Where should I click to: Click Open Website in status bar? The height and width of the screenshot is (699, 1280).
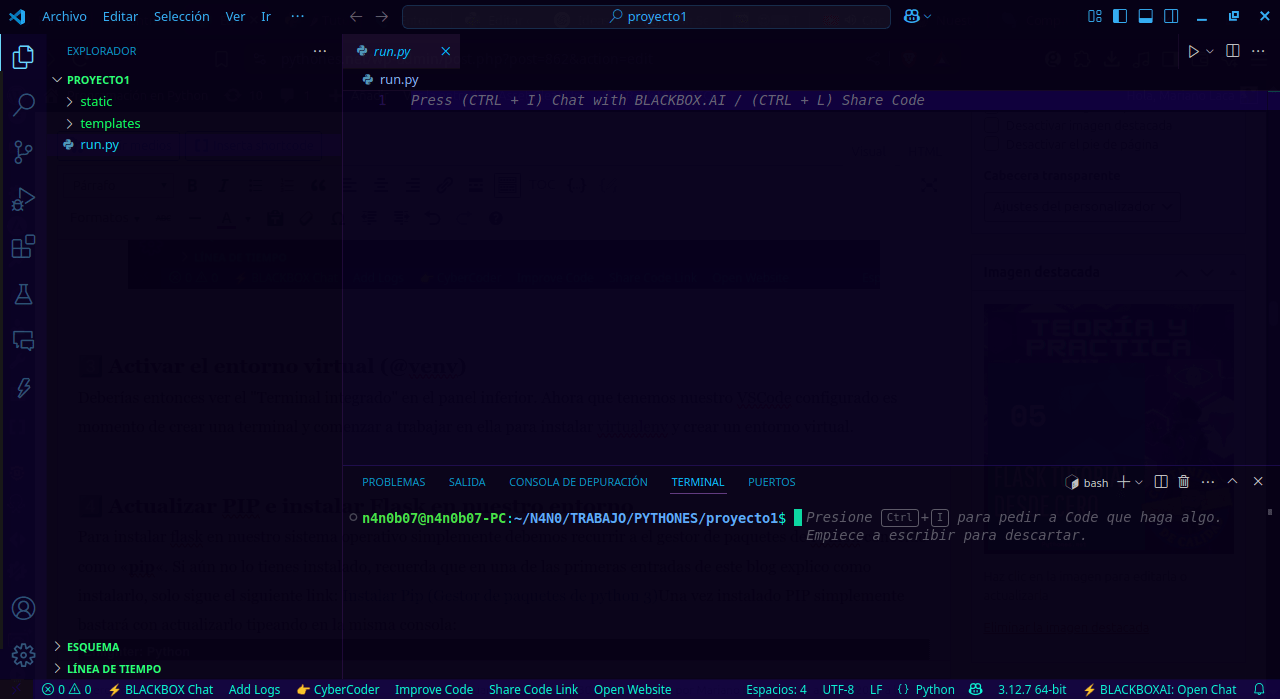tap(632, 690)
